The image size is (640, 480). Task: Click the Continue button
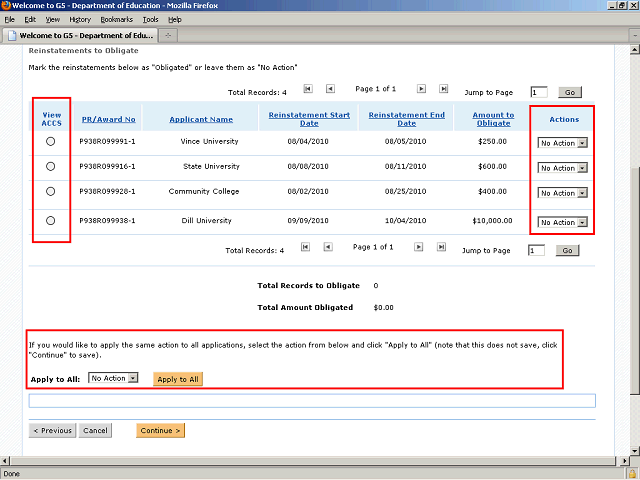160,431
